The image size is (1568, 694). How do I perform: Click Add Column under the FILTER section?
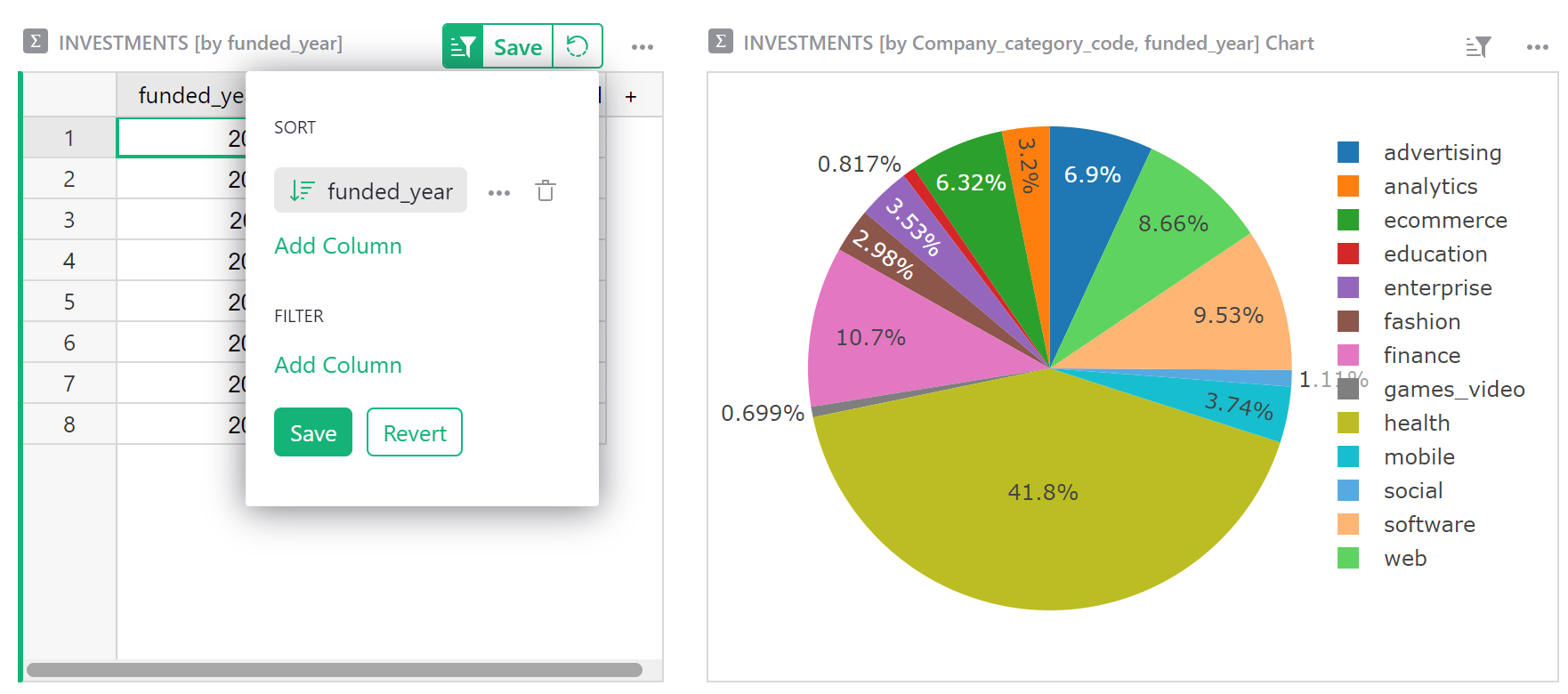[x=337, y=366]
